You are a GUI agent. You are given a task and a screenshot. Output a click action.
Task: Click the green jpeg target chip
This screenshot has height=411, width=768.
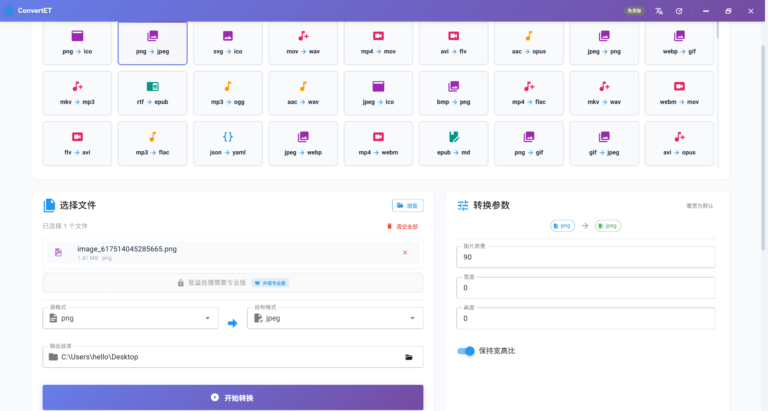point(608,226)
